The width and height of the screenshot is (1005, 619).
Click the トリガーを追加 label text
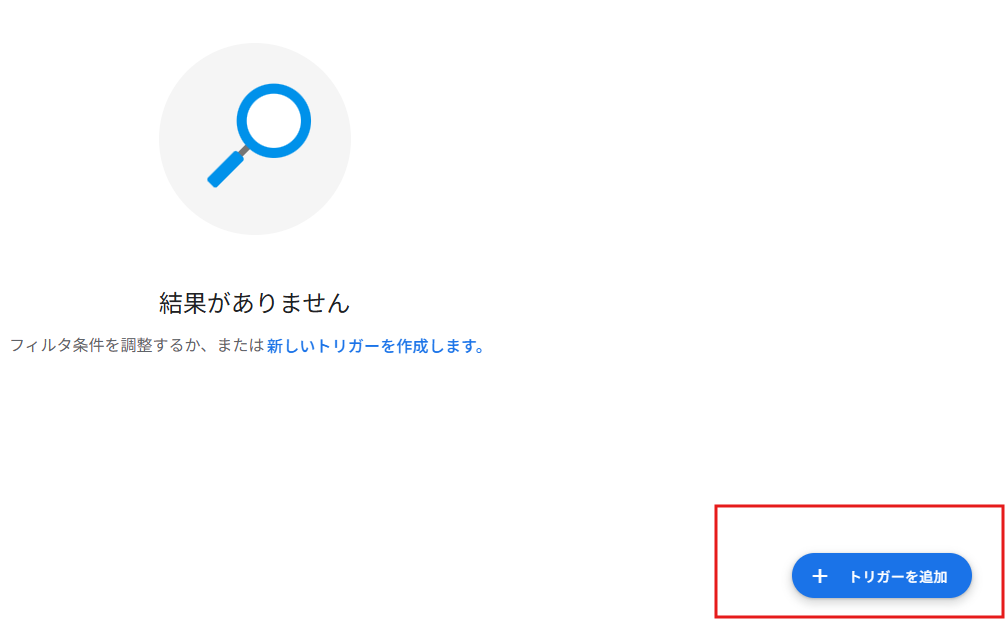click(897, 577)
